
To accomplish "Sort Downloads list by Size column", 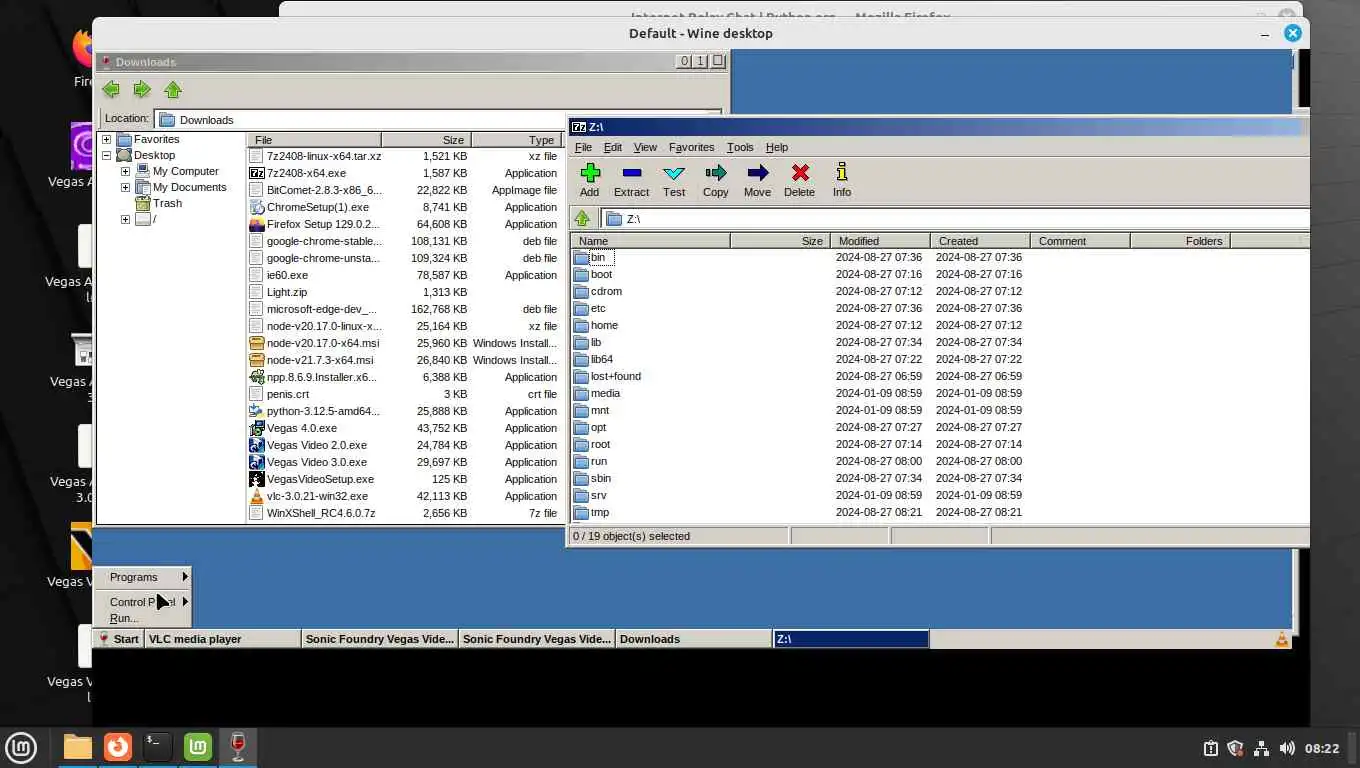I will [426, 140].
